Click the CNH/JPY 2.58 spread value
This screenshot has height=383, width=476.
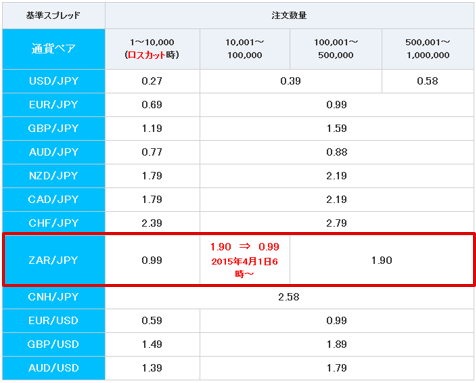(289, 297)
